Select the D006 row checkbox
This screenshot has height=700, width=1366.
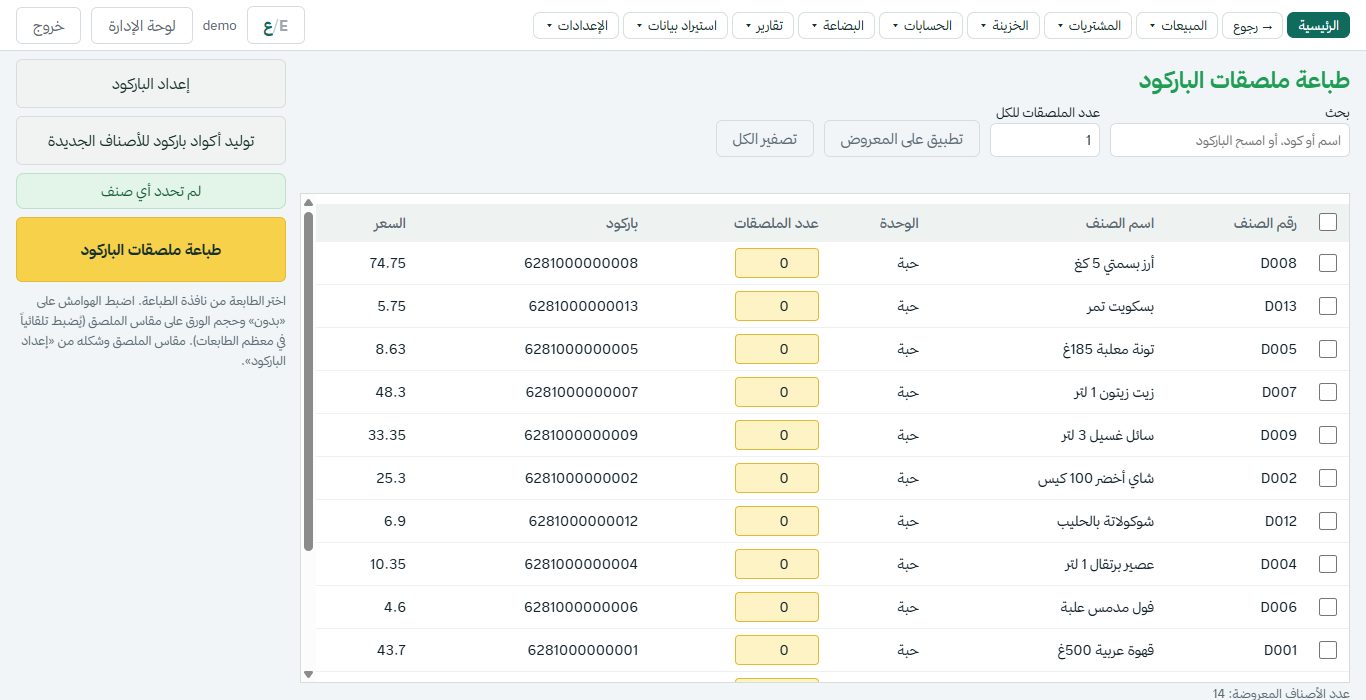pos(1328,607)
